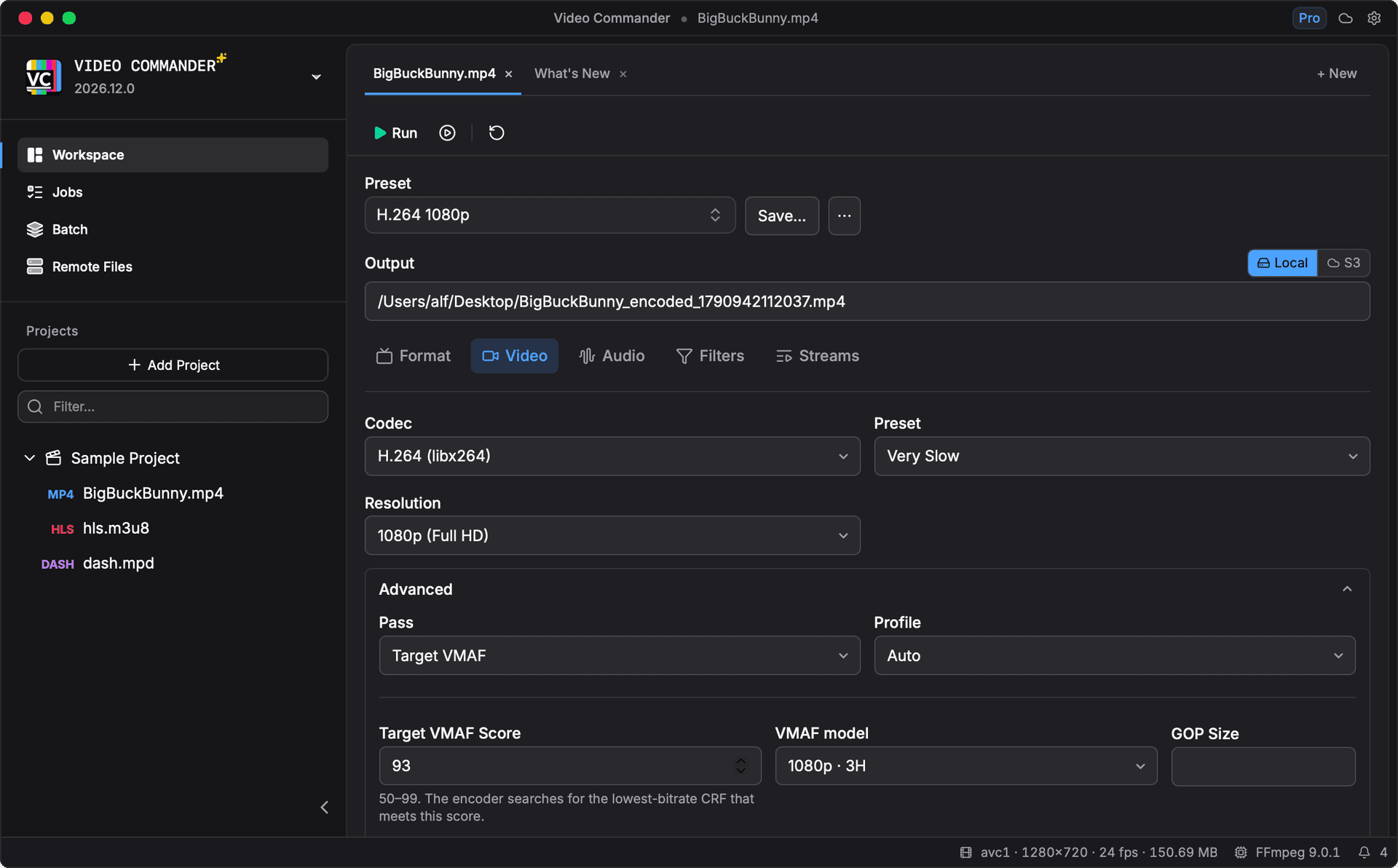The width and height of the screenshot is (1398, 868).
Task: Select Local output destination
Action: pos(1282,263)
